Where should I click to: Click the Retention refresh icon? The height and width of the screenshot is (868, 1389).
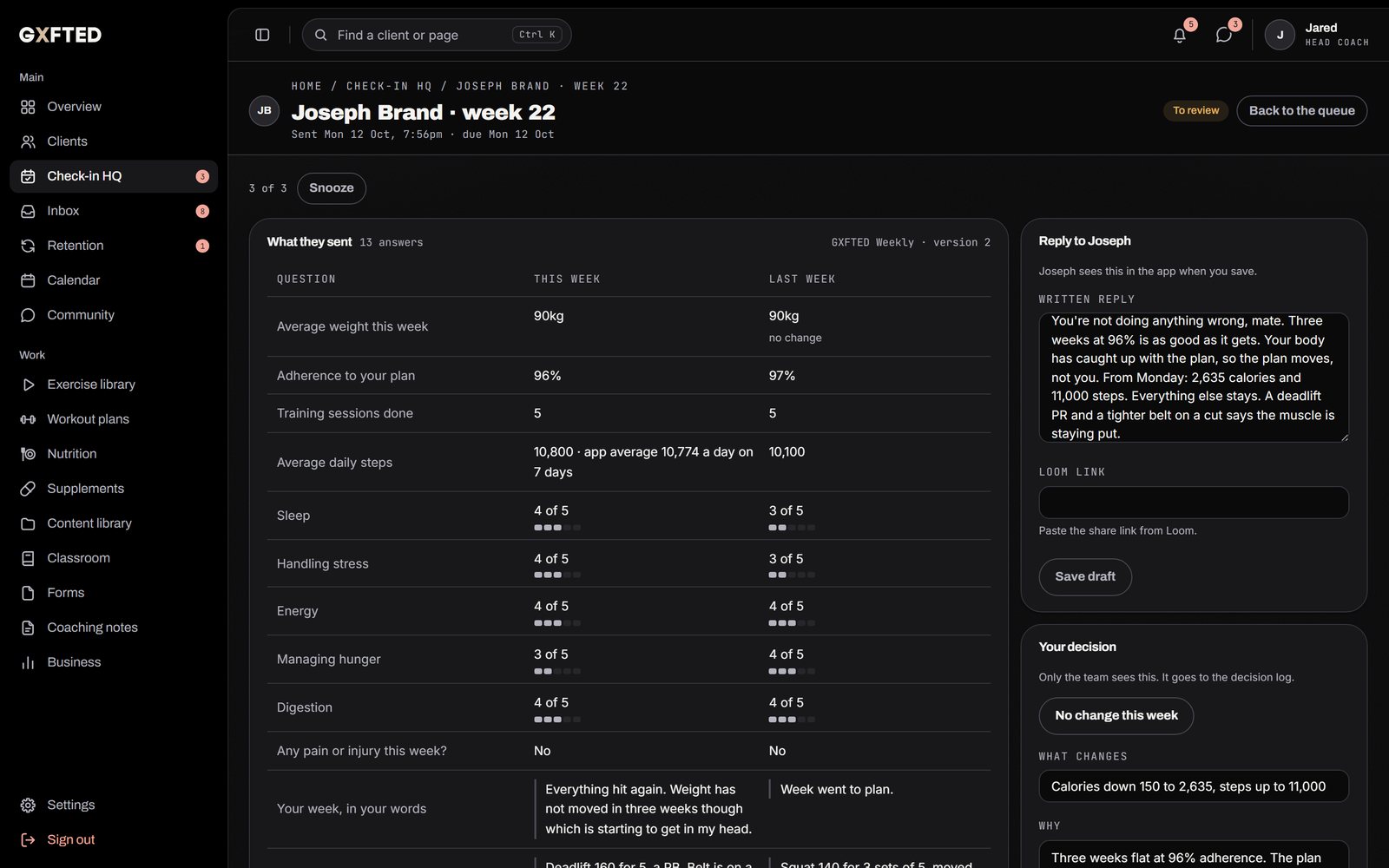point(28,246)
